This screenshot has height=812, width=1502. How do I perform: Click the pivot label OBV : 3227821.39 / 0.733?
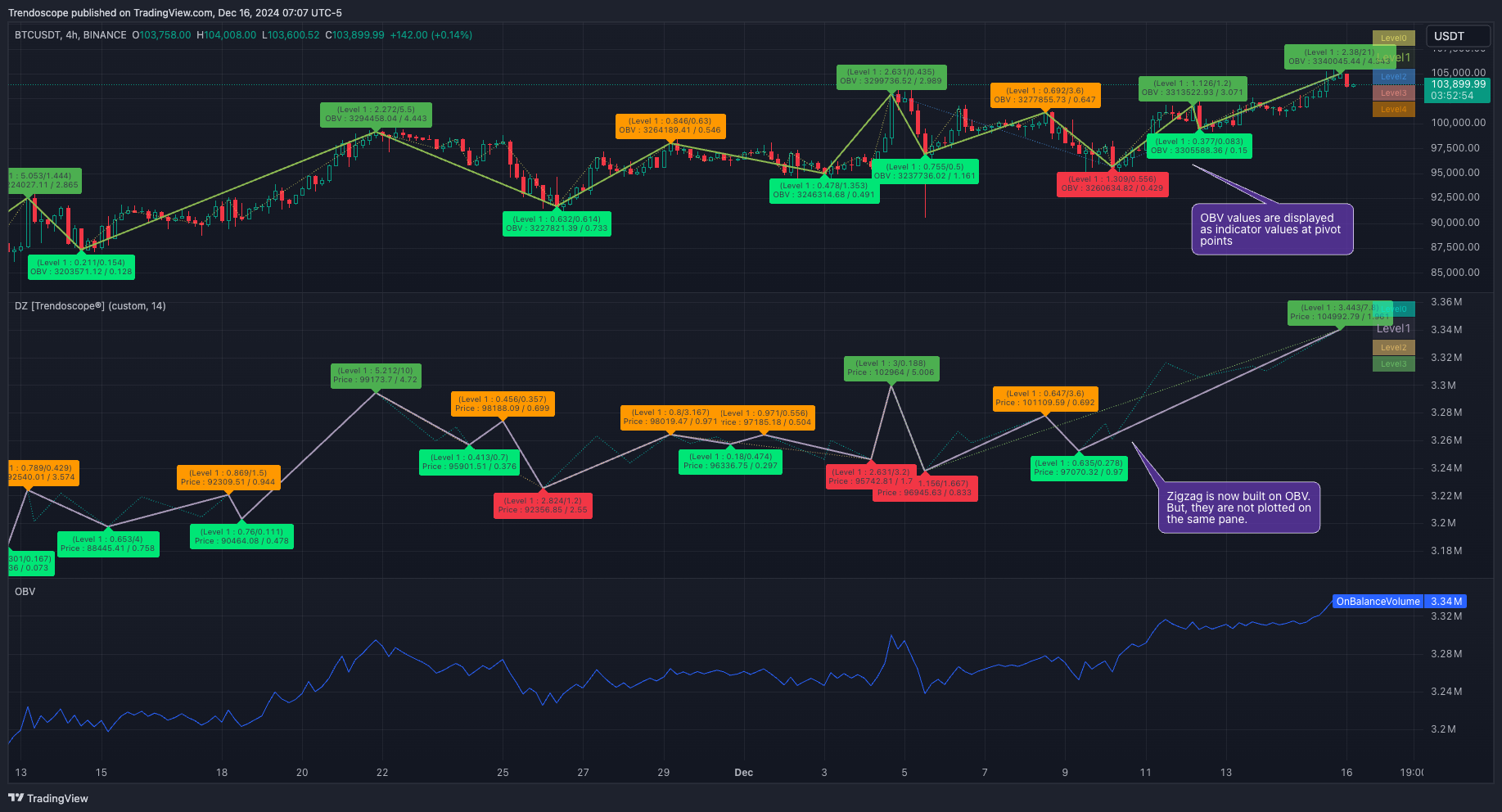(x=557, y=223)
